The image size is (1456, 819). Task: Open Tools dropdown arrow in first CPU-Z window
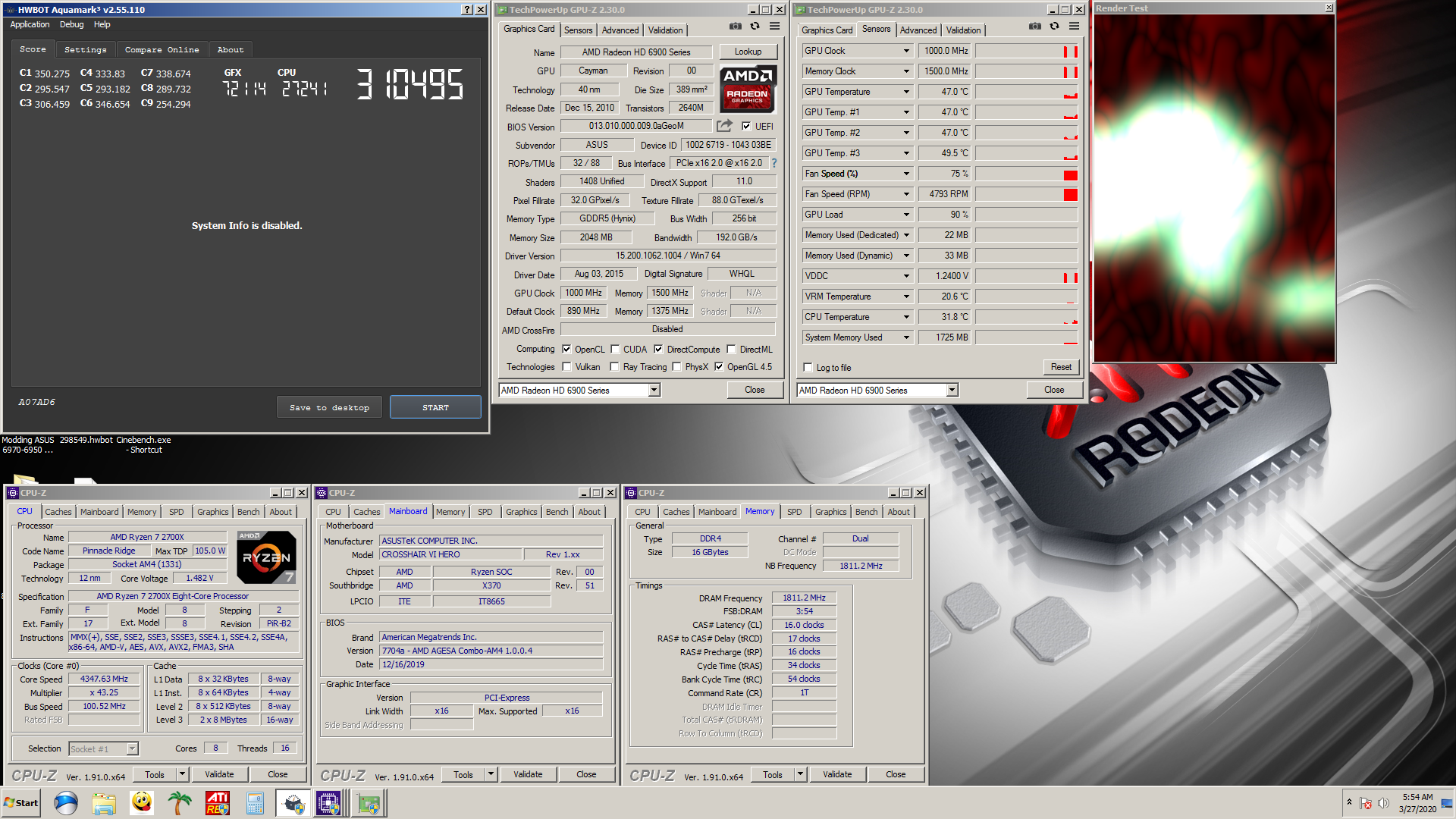(x=182, y=774)
